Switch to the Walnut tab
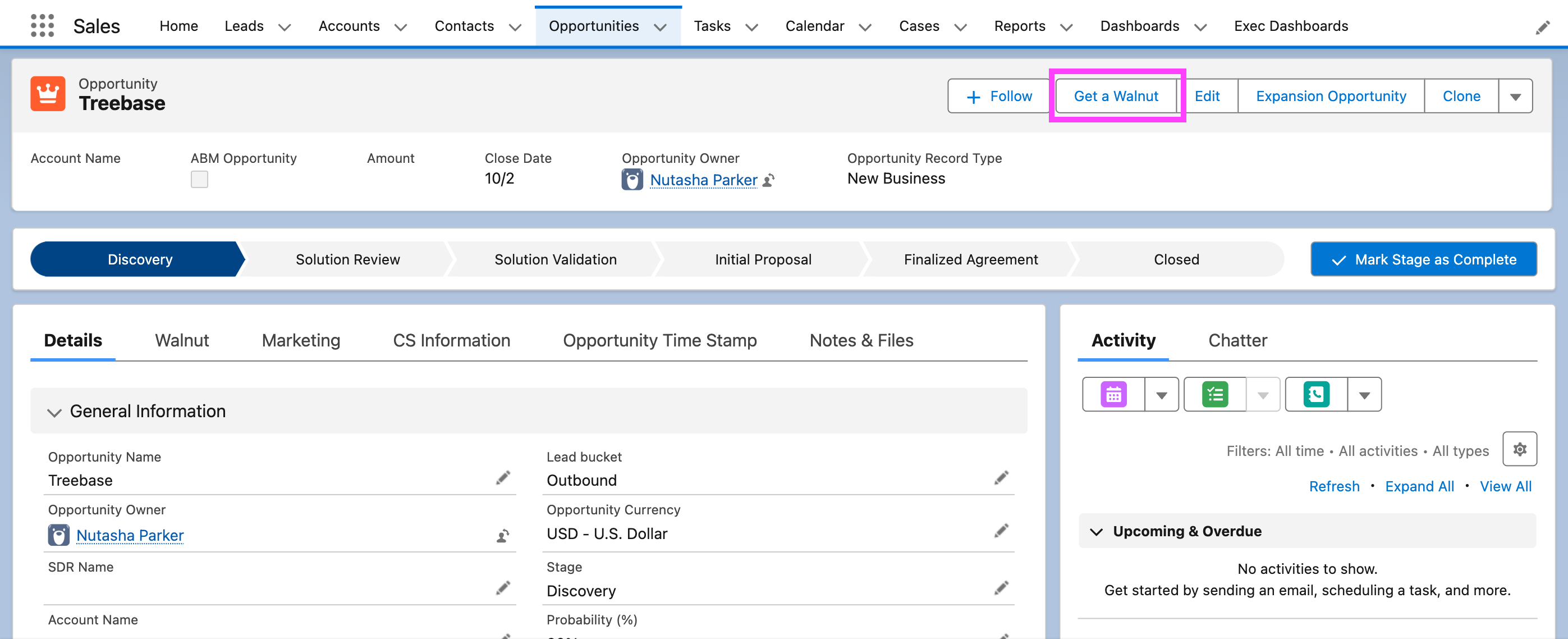This screenshot has height=639, width=1568. [181, 340]
